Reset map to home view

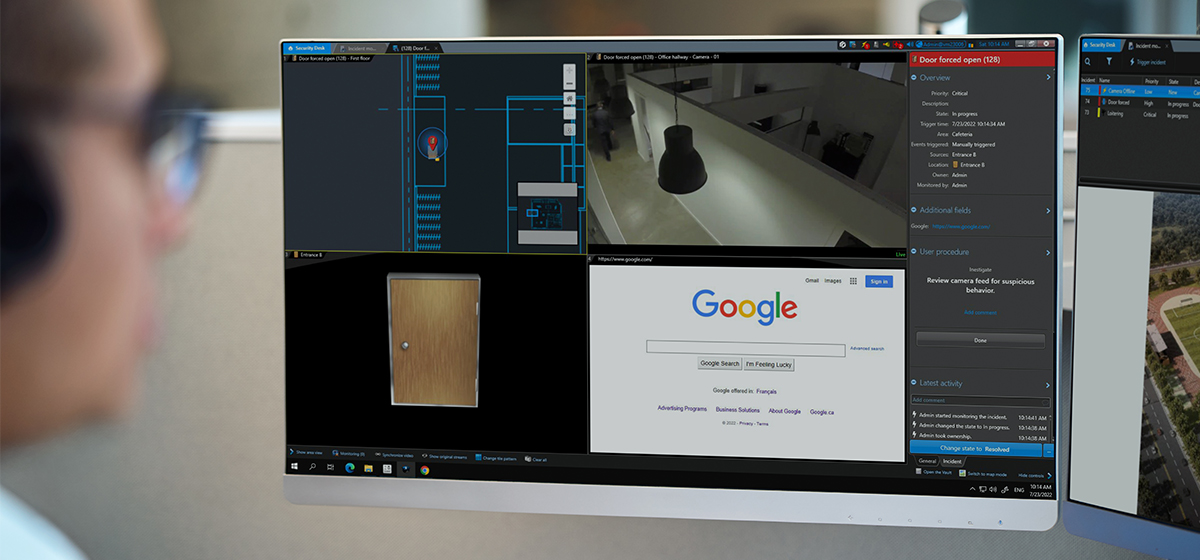click(569, 99)
